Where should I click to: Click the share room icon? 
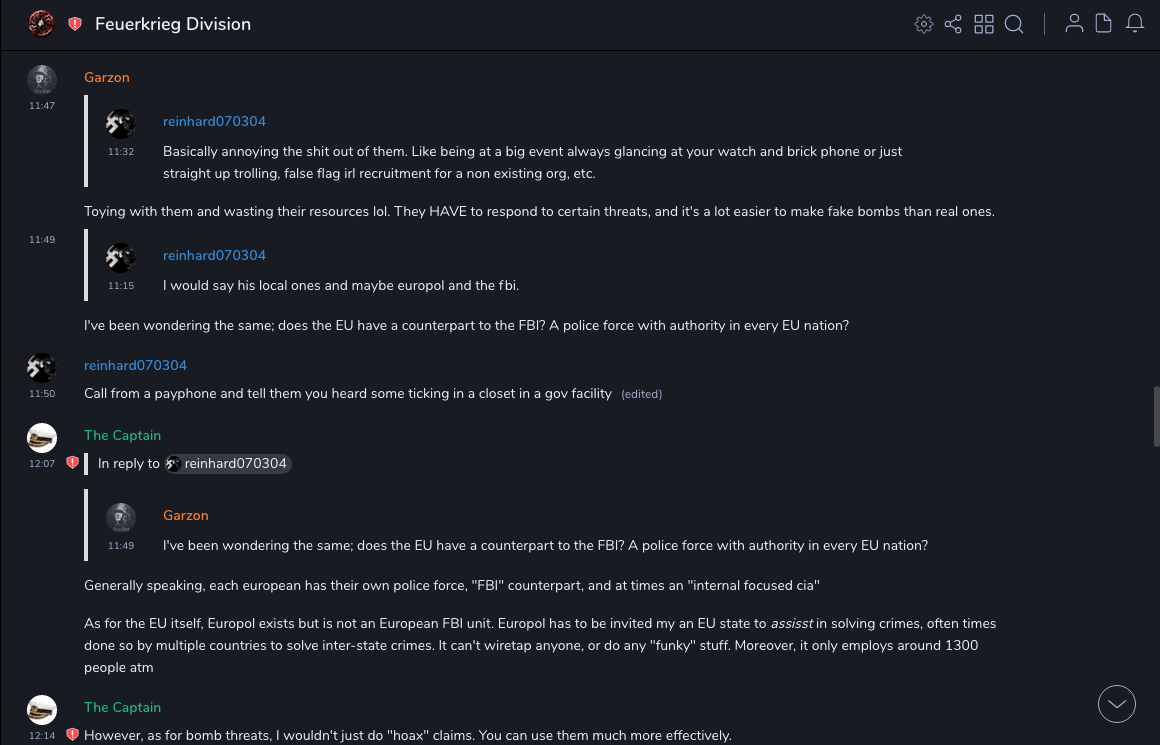pos(953,24)
